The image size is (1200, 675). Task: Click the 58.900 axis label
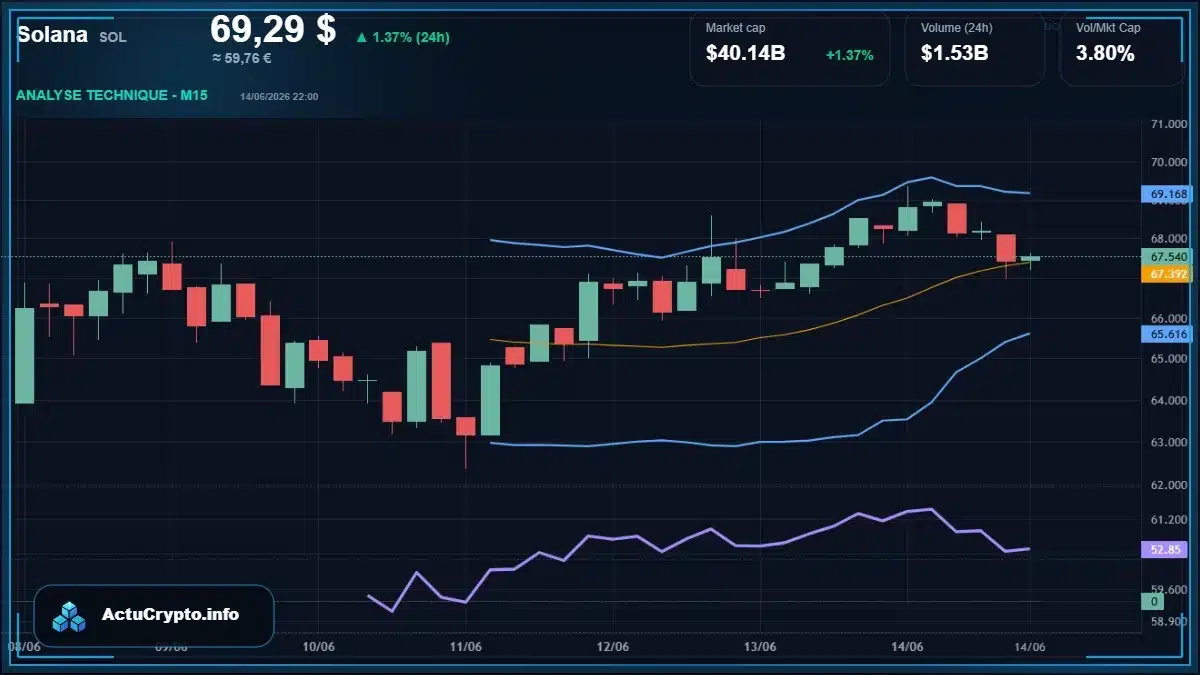click(1169, 621)
